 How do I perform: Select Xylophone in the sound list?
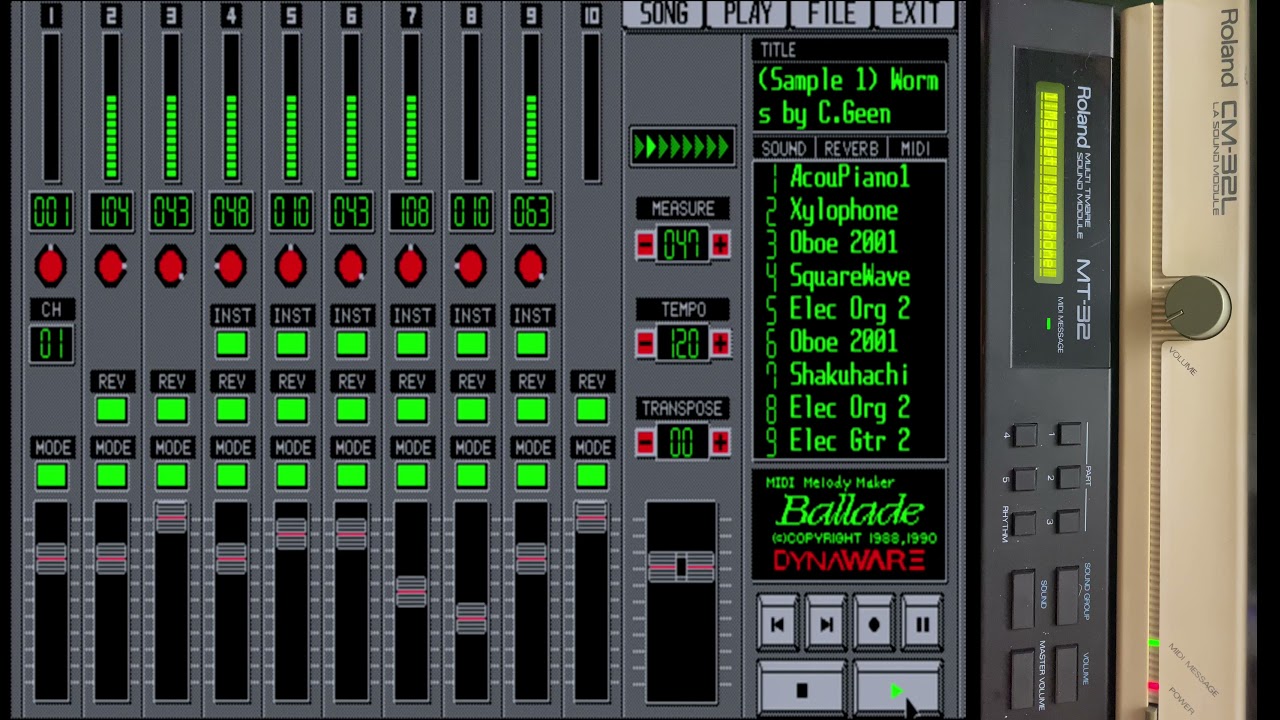tap(844, 210)
